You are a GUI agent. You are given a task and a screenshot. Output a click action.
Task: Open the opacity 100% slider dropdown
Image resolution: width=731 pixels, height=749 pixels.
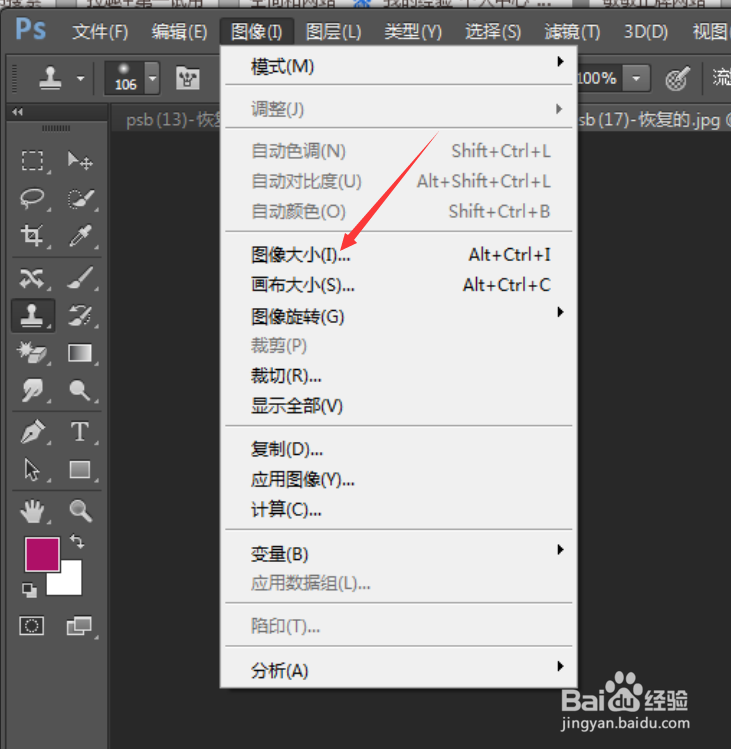[x=636, y=78]
